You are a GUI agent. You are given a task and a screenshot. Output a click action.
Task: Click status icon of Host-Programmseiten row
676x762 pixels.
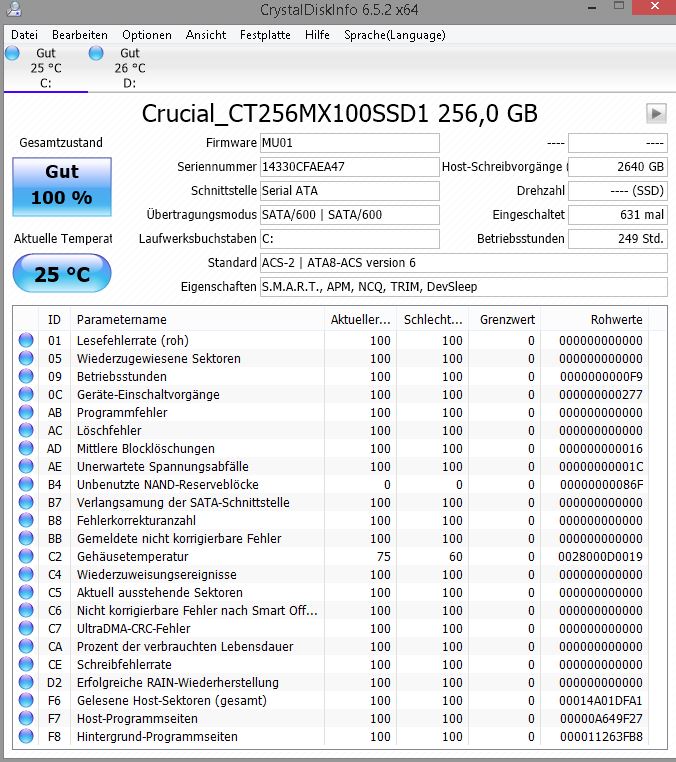(26, 718)
